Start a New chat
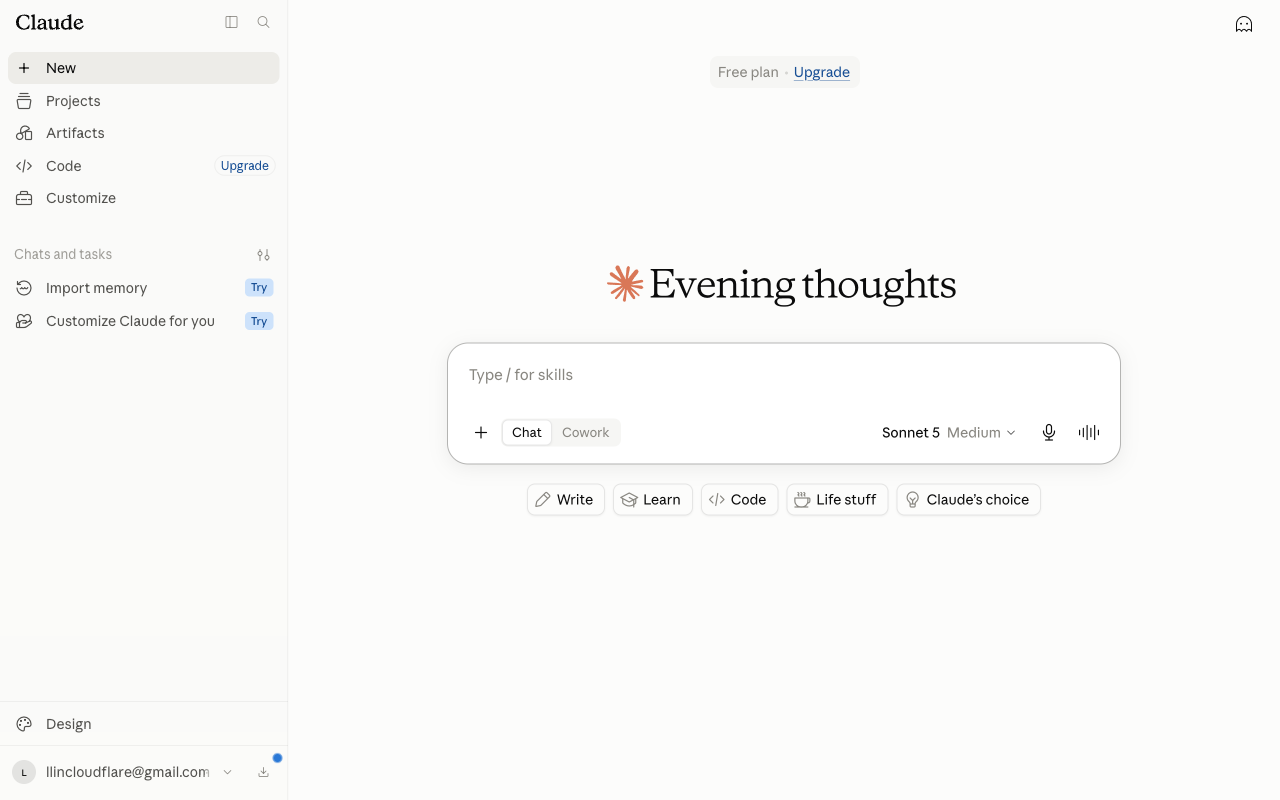Image resolution: width=1280 pixels, height=800 pixels. pos(144,68)
